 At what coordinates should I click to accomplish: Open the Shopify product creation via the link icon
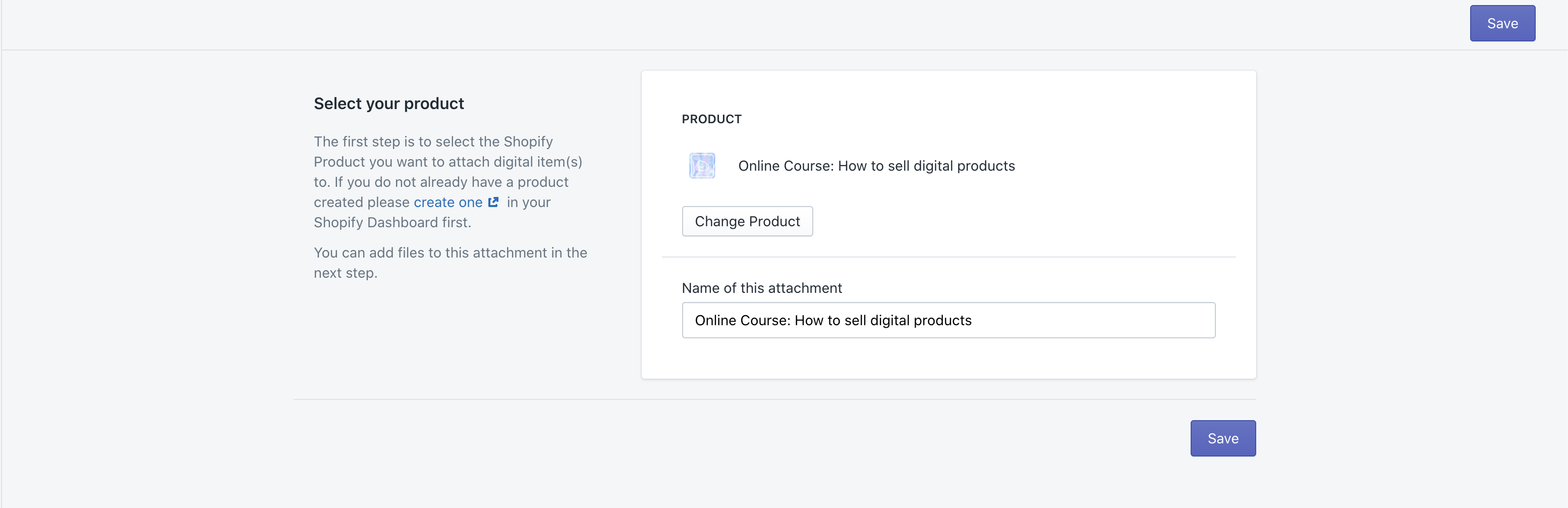tap(493, 201)
